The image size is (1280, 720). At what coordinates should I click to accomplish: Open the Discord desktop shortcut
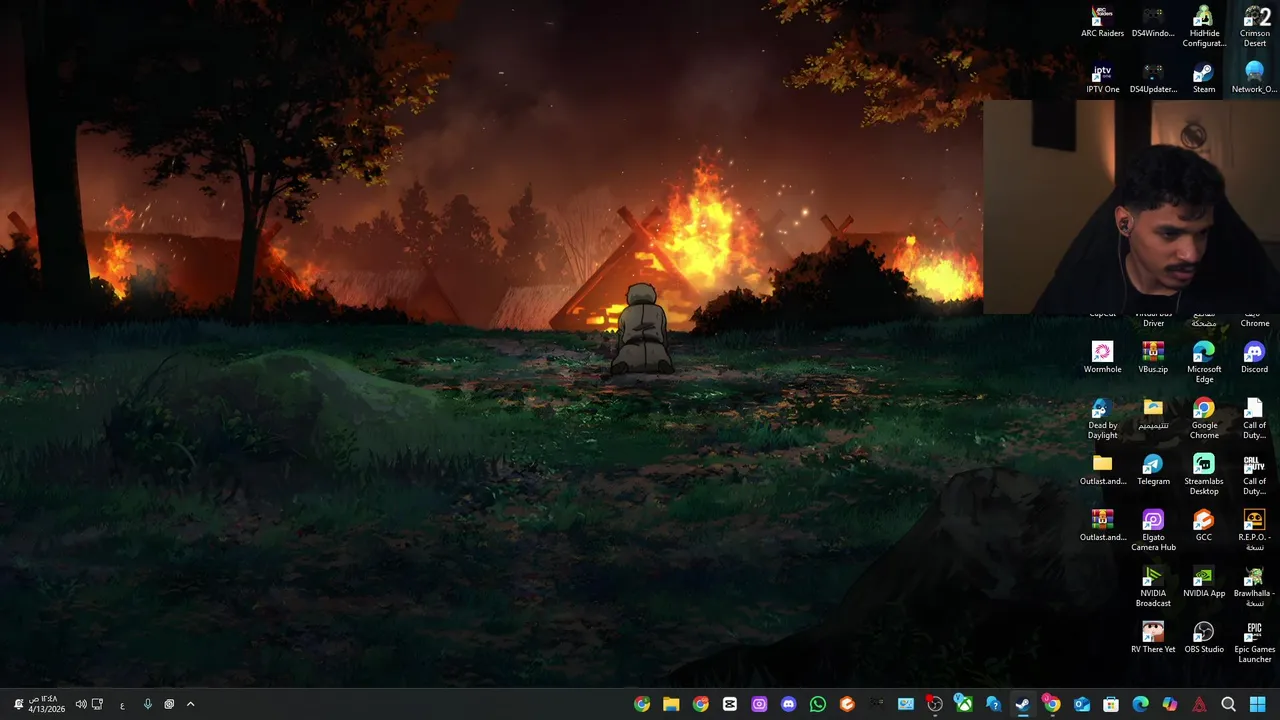click(x=1255, y=358)
